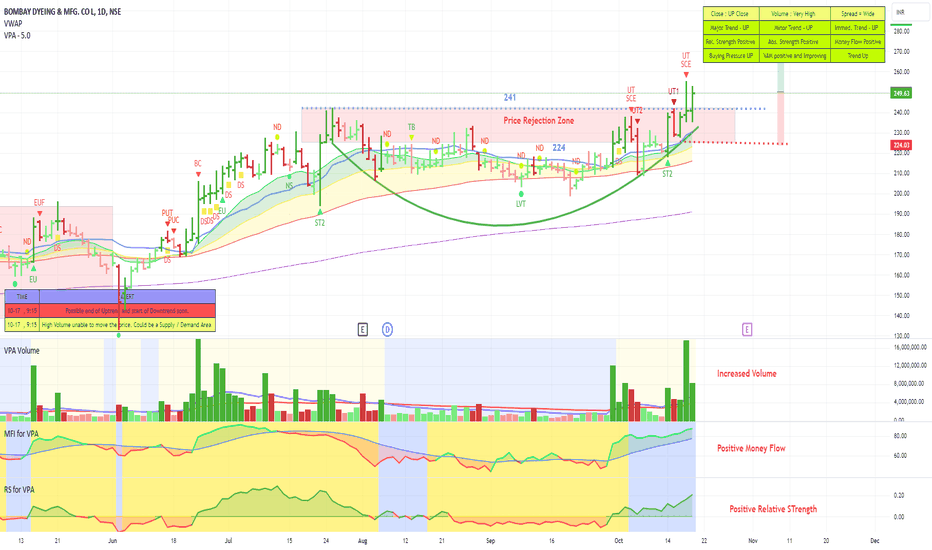Click the TB signal label
The height and width of the screenshot is (550, 932).
coord(411,127)
